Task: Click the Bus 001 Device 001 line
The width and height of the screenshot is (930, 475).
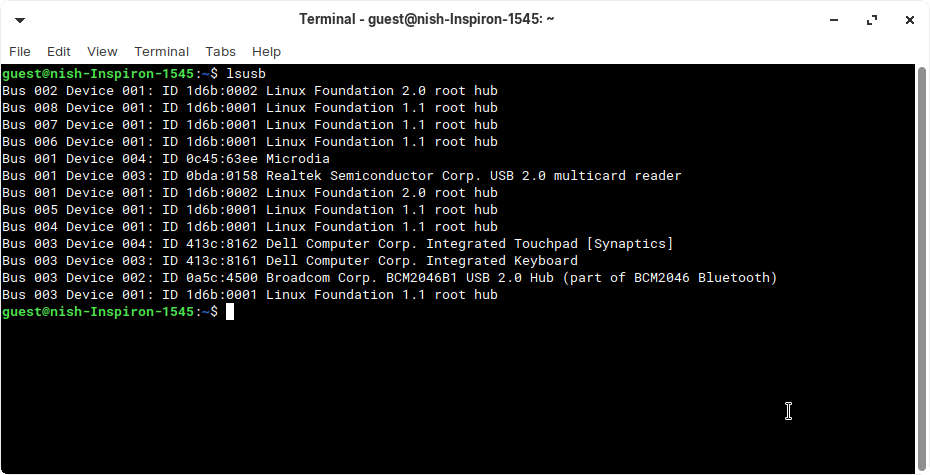Action: (x=250, y=193)
